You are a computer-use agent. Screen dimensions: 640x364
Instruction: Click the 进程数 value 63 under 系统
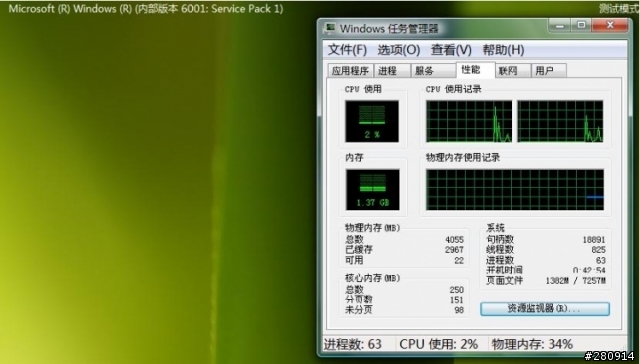point(601,260)
